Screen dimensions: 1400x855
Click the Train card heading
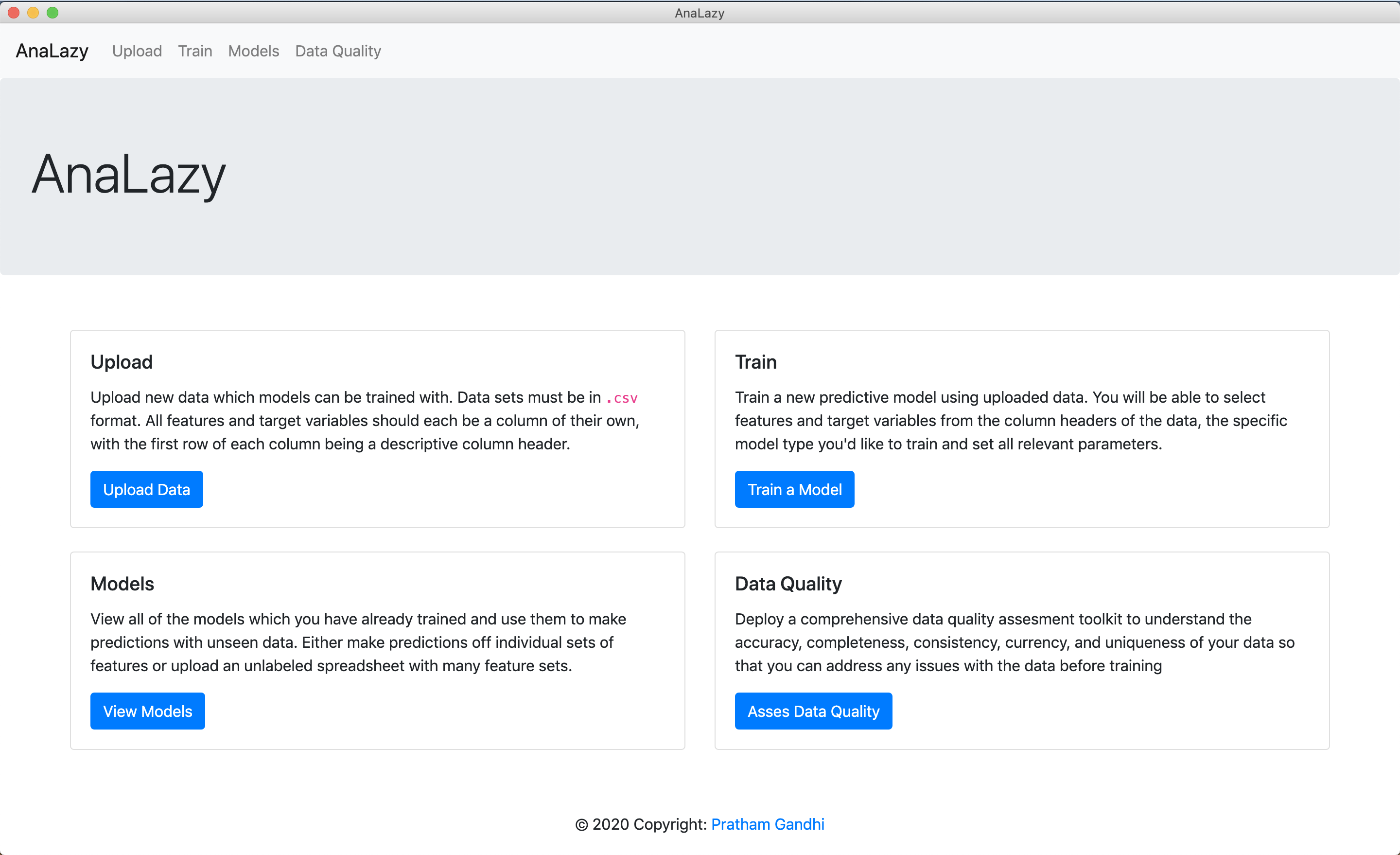tap(755, 362)
